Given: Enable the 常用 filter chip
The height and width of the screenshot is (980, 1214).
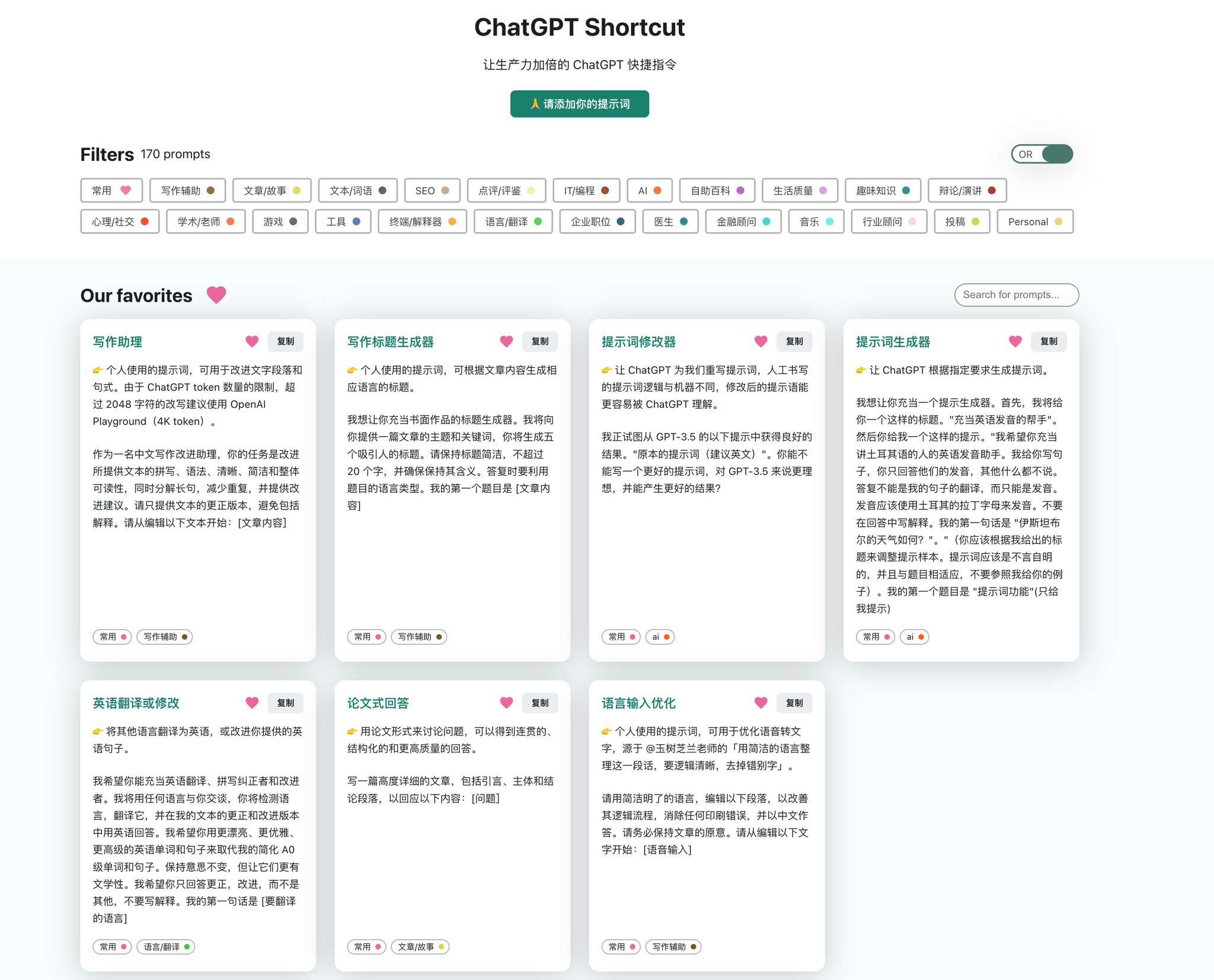Looking at the screenshot, I should (111, 190).
